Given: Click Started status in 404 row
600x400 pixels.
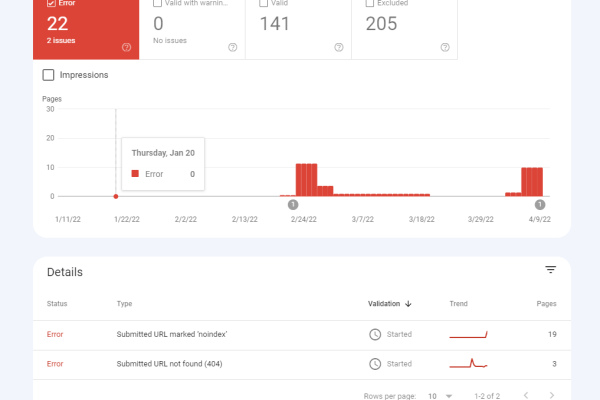Looking at the screenshot, I should click(x=399, y=364).
